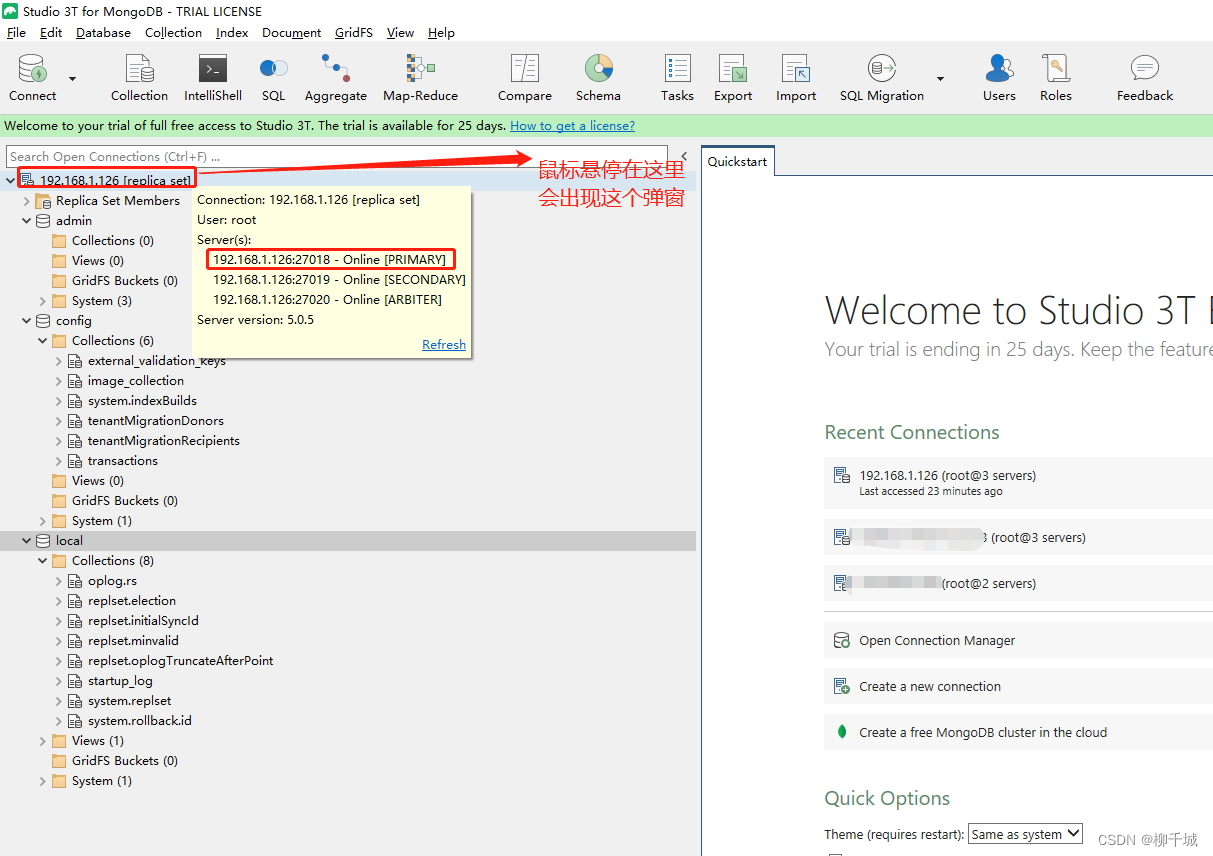Select system.replset collection

pos(129,700)
